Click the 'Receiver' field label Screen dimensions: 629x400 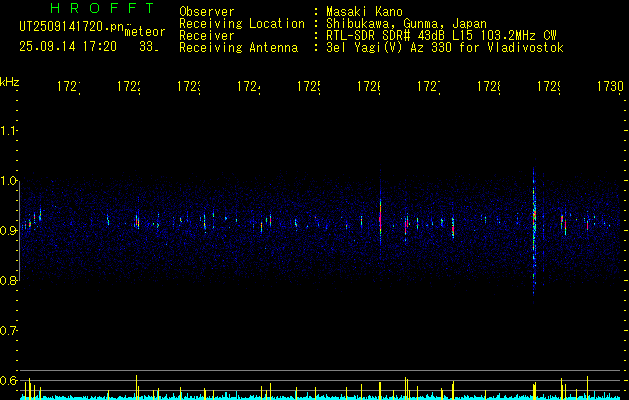click(x=207, y=36)
